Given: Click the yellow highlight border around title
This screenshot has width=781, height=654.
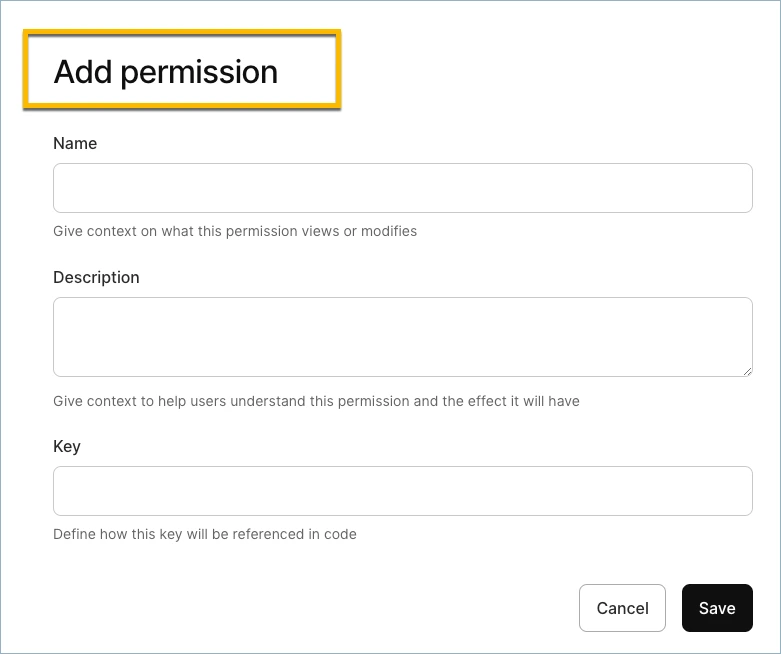Looking at the screenshot, I should tap(182, 33).
